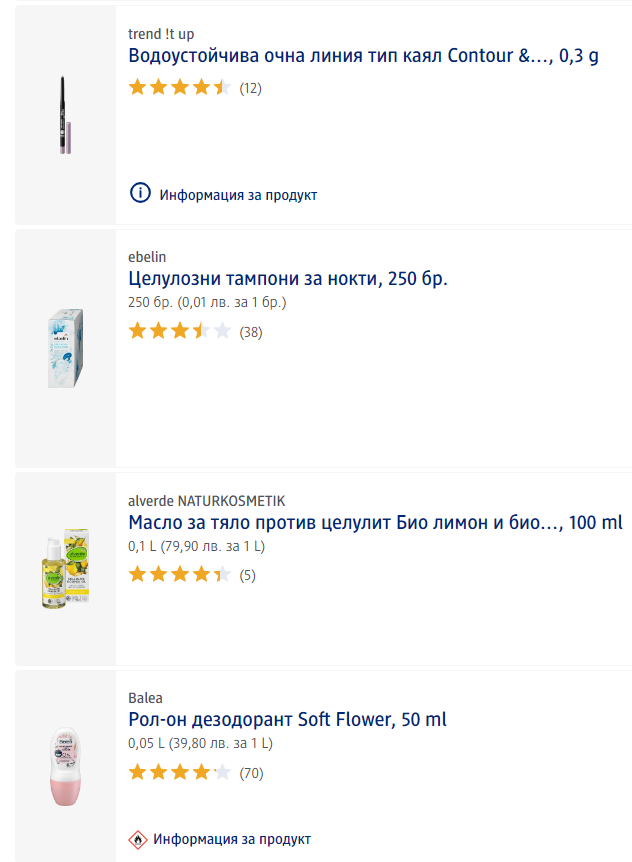Click the star rating for cotton pads
The height and width of the screenshot is (862, 632).
click(x=180, y=332)
